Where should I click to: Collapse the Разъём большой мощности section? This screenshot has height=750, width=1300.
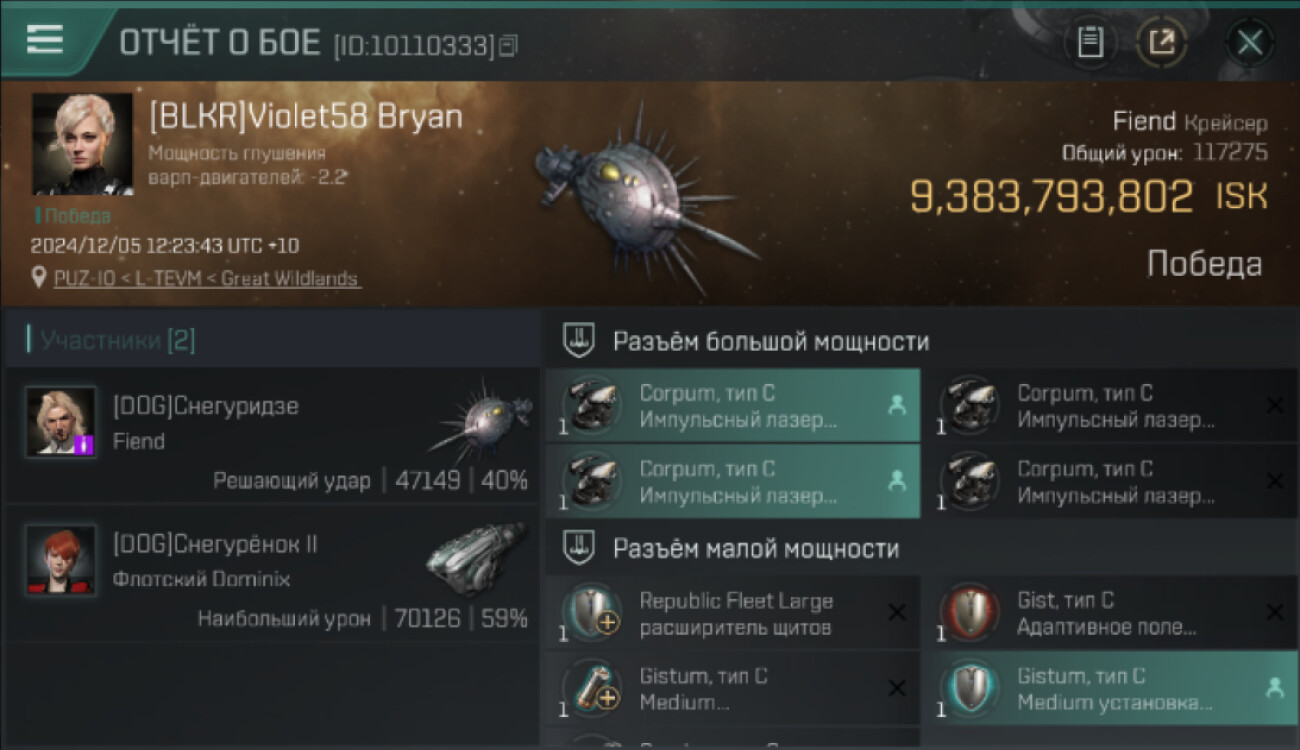point(579,341)
